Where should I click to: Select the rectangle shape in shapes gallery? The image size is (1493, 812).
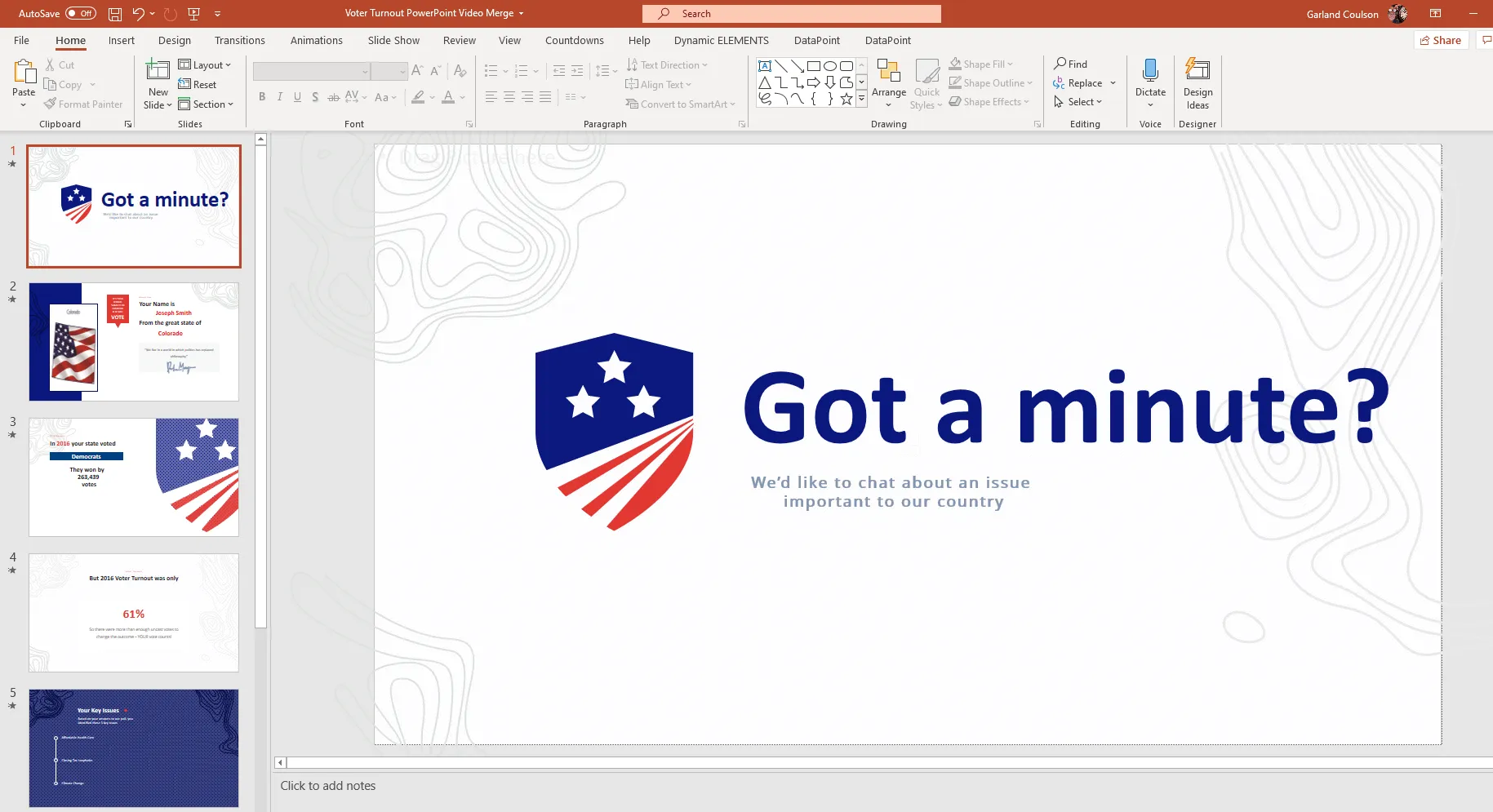pyautogui.click(x=813, y=66)
